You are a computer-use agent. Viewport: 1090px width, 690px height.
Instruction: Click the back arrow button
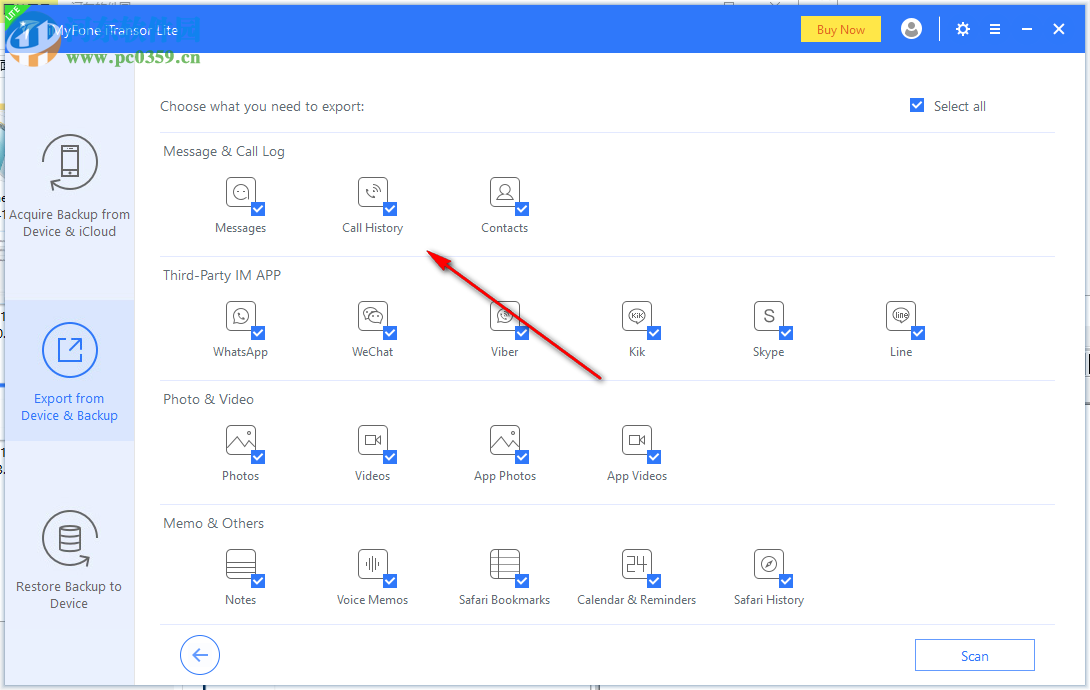200,655
